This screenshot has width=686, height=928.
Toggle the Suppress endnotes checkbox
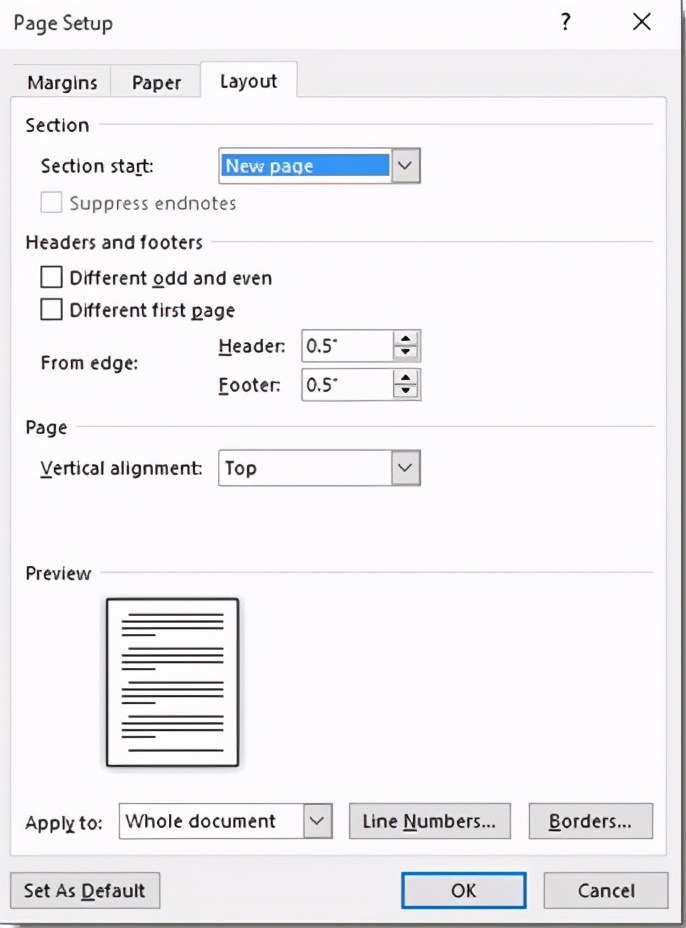tap(51, 202)
